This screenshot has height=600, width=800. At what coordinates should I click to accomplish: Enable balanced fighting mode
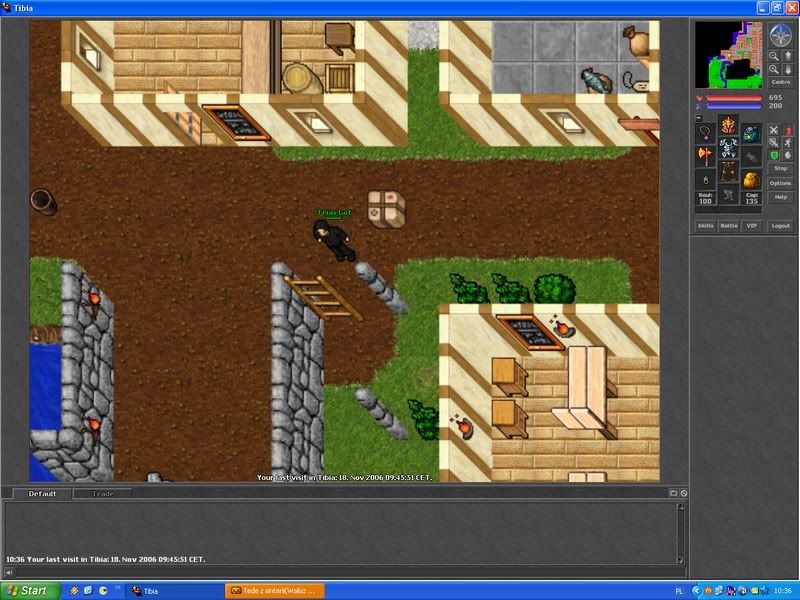(773, 143)
